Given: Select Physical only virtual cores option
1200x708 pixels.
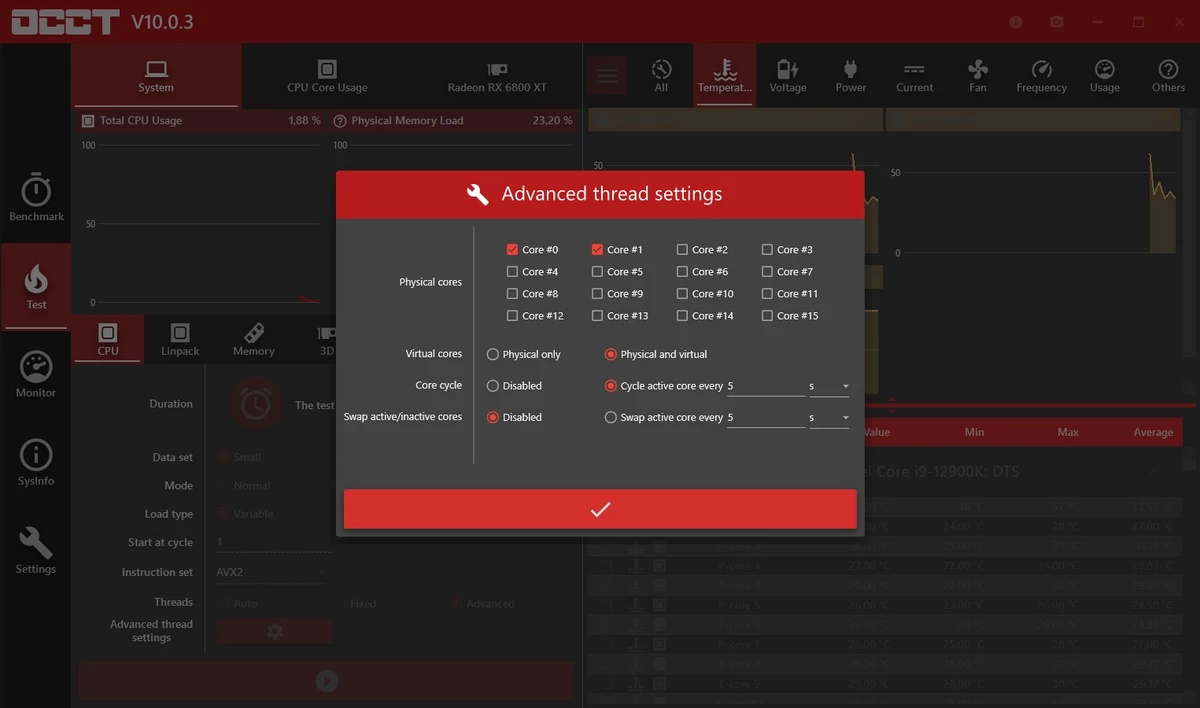Looking at the screenshot, I should [x=493, y=354].
